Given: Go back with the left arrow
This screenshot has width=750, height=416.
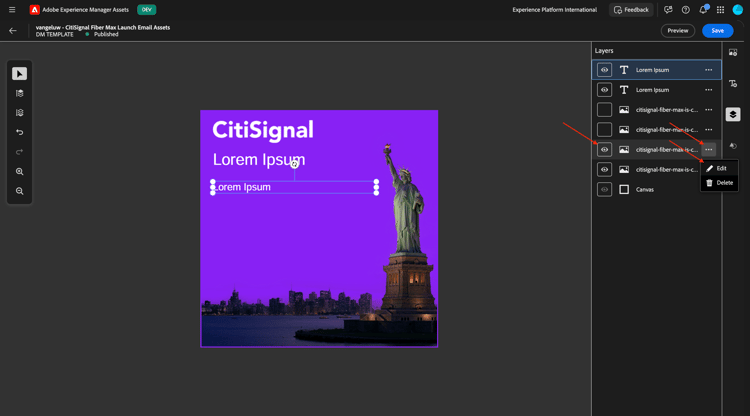Looking at the screenshot, I should [x=13, y=31].
